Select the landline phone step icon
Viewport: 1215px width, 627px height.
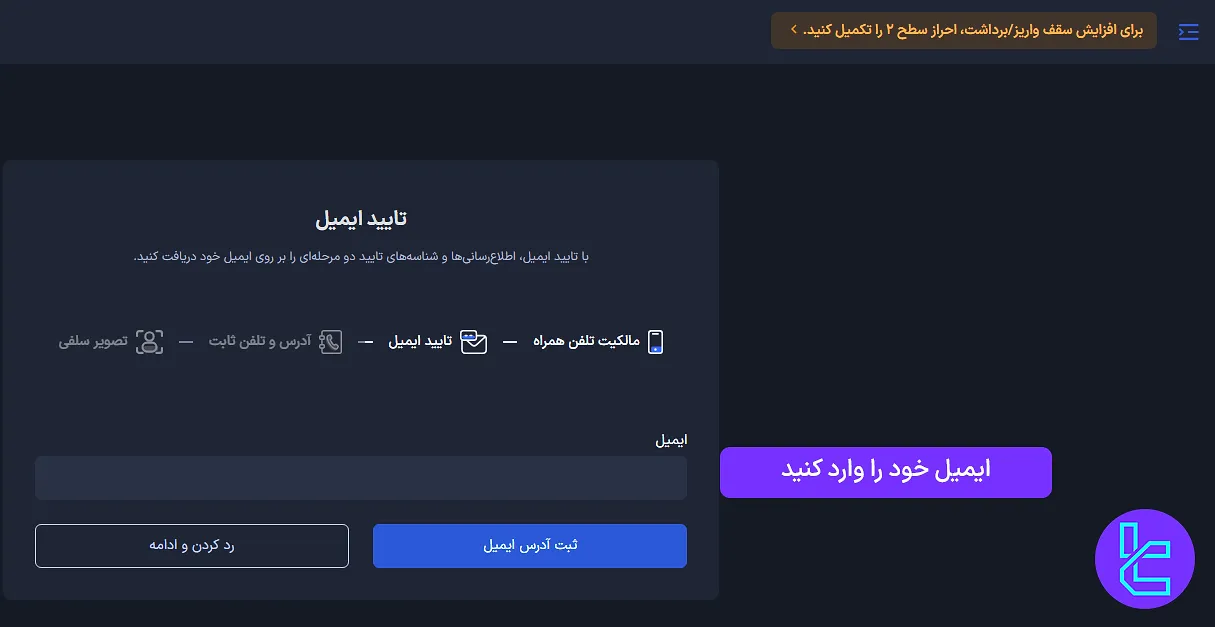tap(331, 341)
